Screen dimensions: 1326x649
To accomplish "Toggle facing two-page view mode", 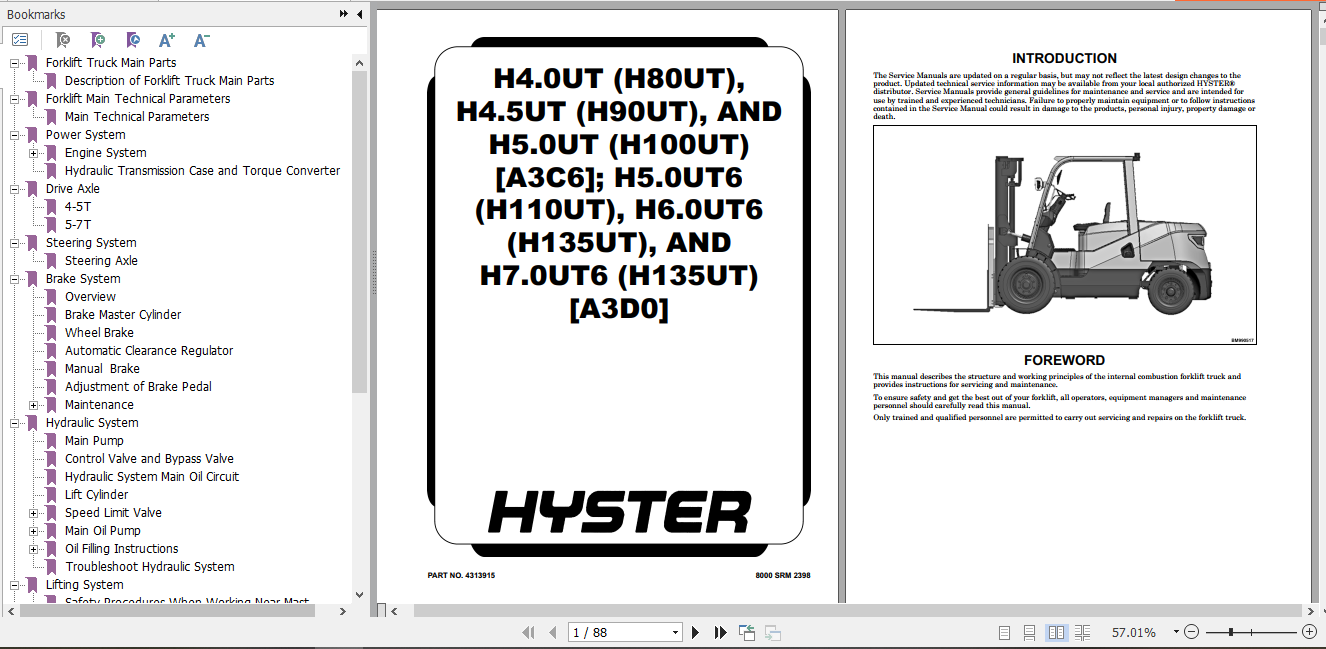I will 1056,632.
